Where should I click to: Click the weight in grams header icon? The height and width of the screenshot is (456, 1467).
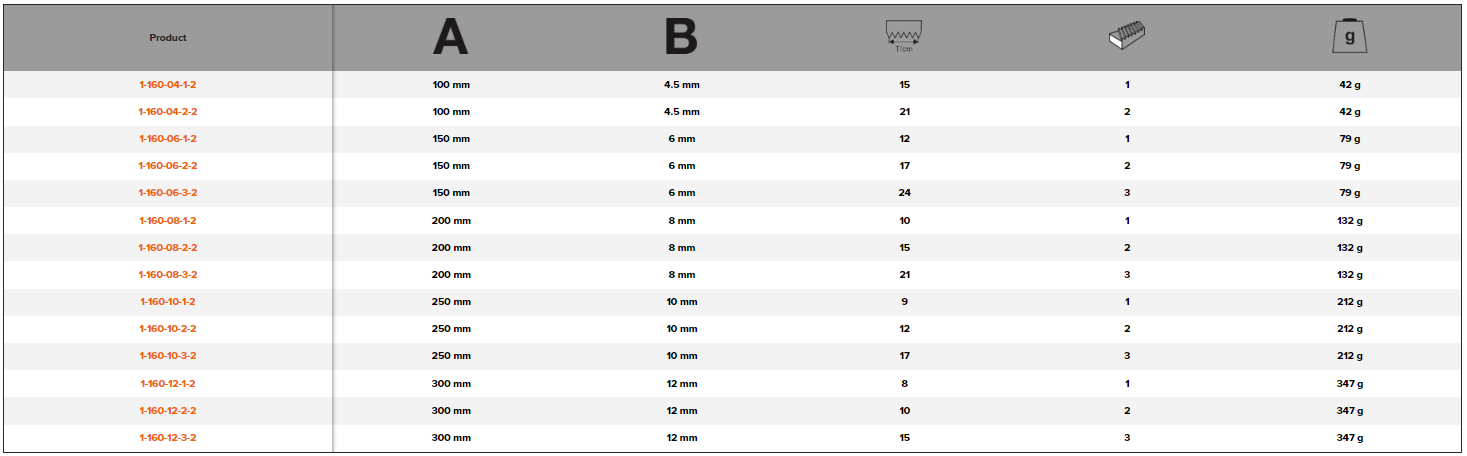(x=1349, y=37)
